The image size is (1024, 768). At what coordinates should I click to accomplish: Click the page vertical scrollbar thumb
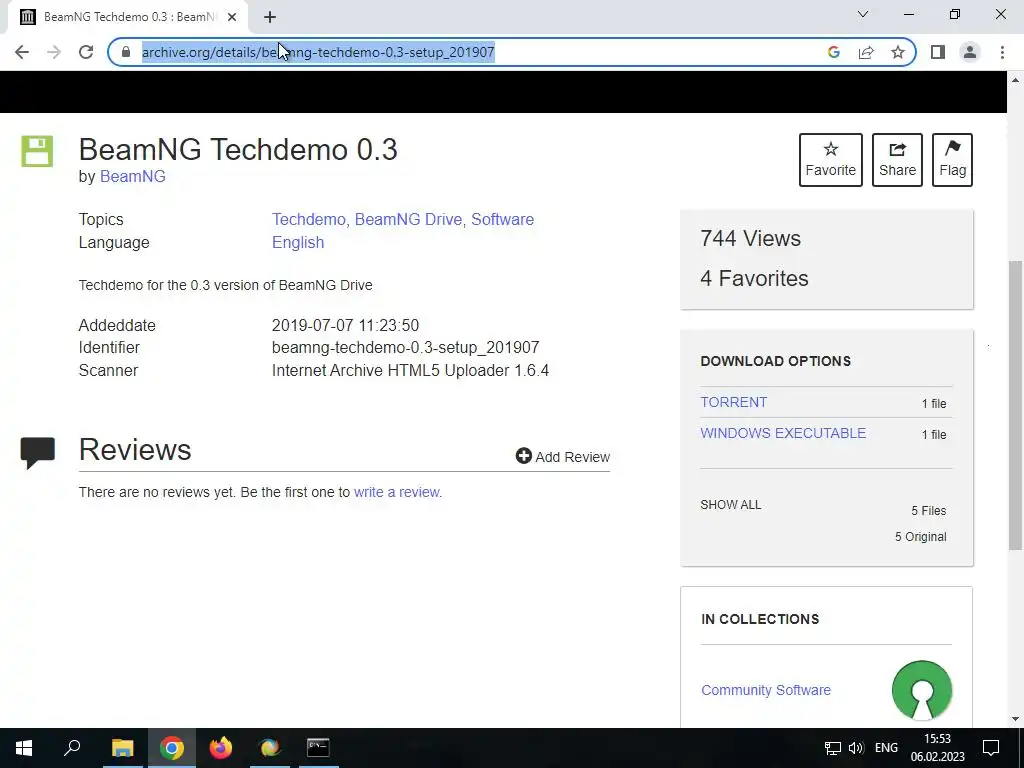click(x=1015, y=405)
